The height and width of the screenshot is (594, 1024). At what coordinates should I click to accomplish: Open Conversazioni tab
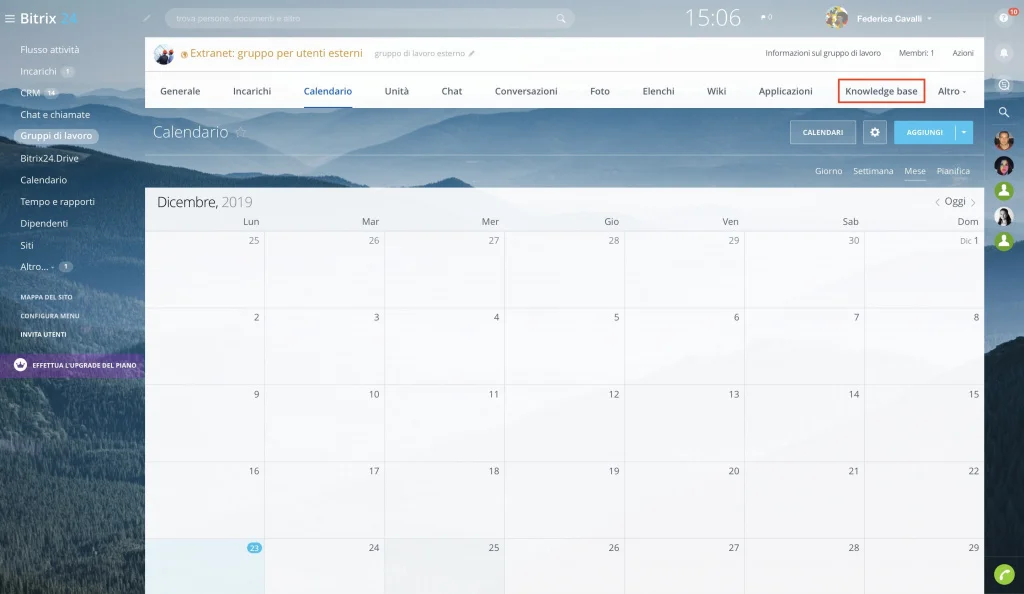526,91
